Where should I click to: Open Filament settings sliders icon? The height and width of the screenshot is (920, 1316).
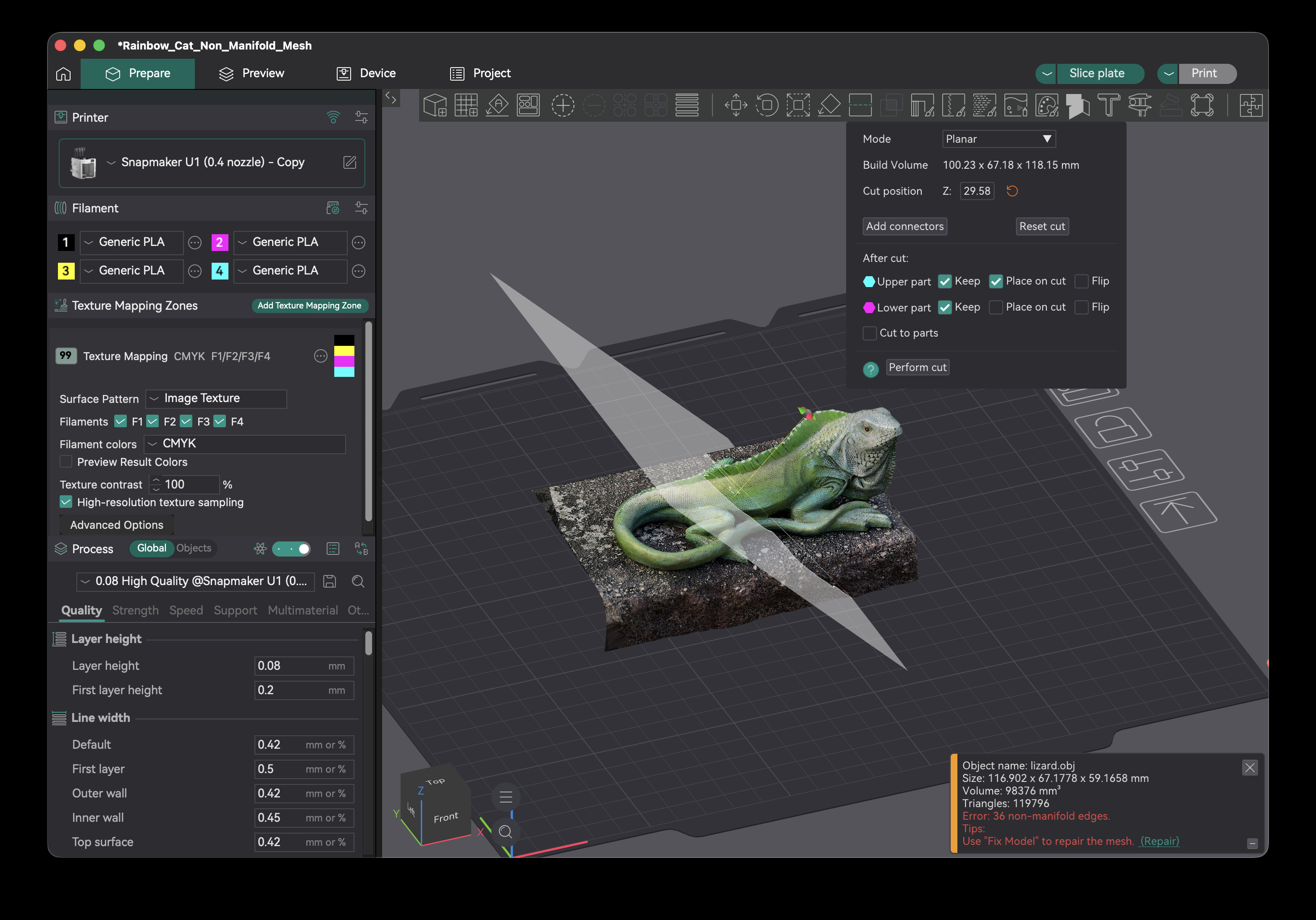coord(361,208)
